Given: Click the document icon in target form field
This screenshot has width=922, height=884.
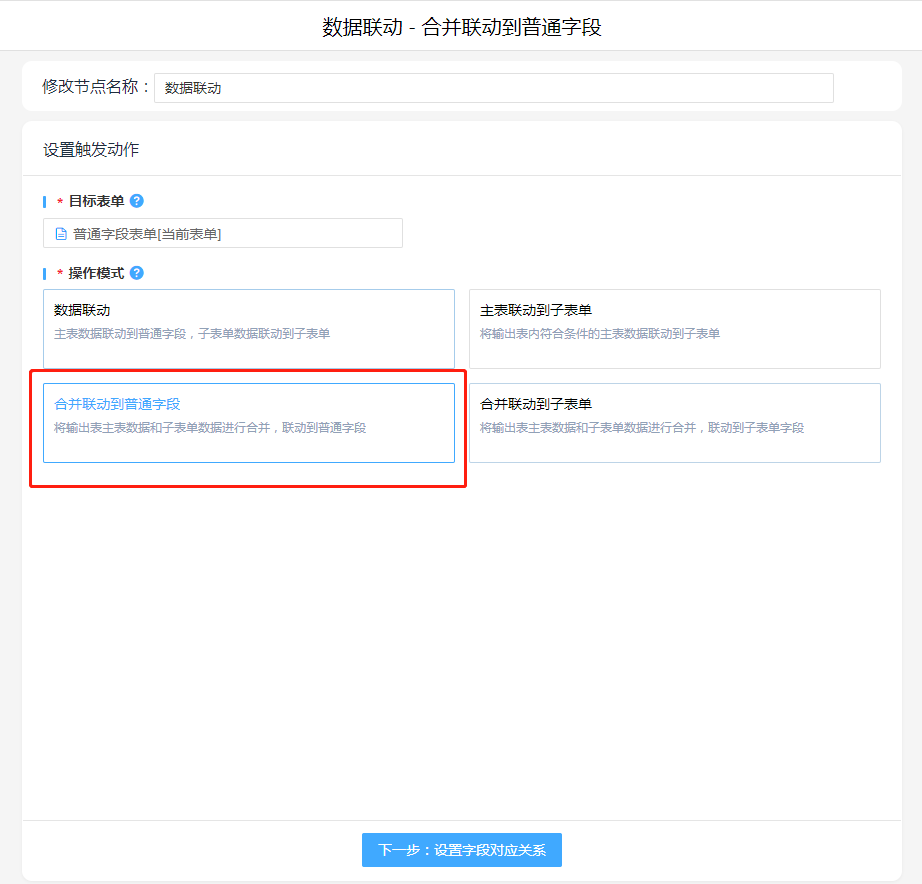Looking at the screenshot, I should [x=61, y=234].
